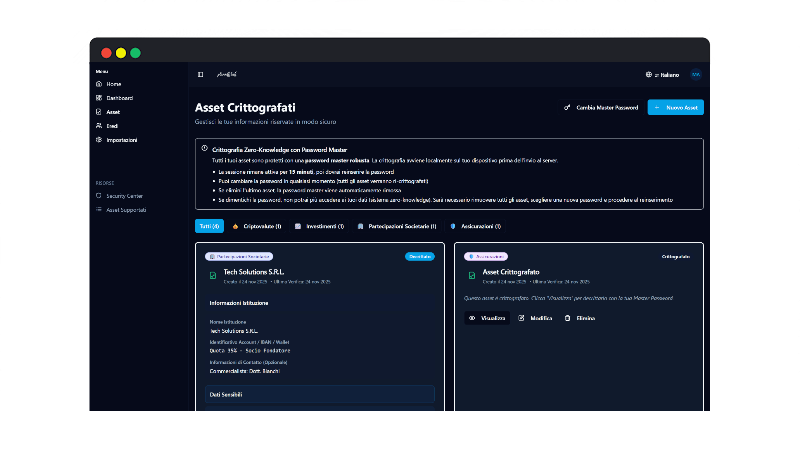Click the Tech Solutions S.R.L. card title
Image resolution: width=800 pixels, height=450 pixels.
[x=254, y=272]
